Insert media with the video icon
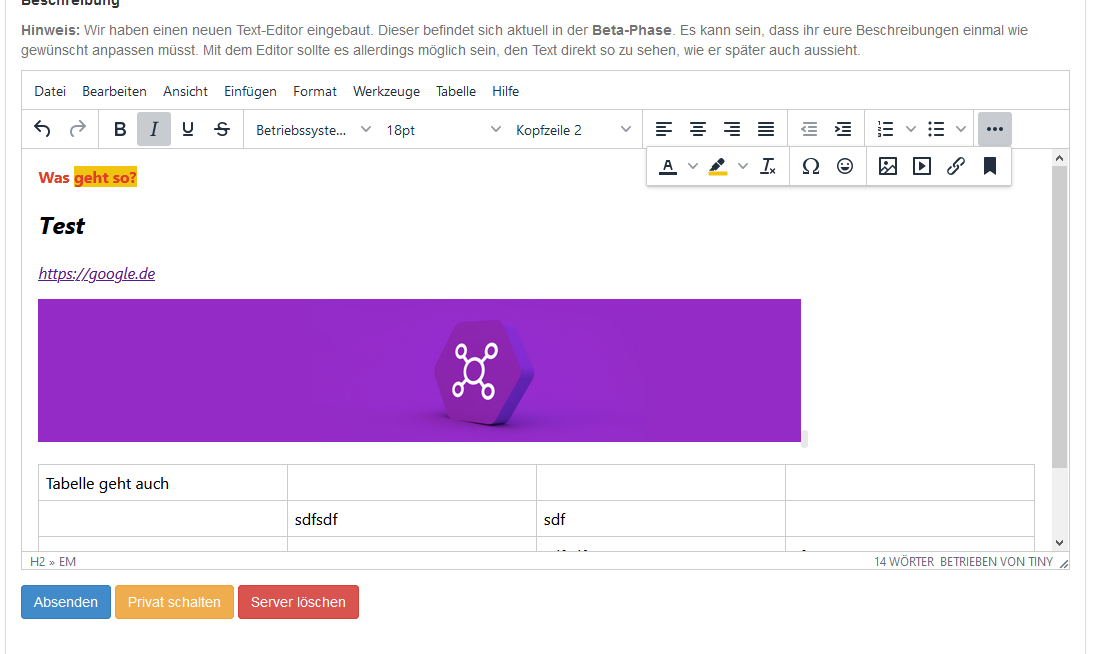This screenshot has height=654, width=1103. (922, 167)
